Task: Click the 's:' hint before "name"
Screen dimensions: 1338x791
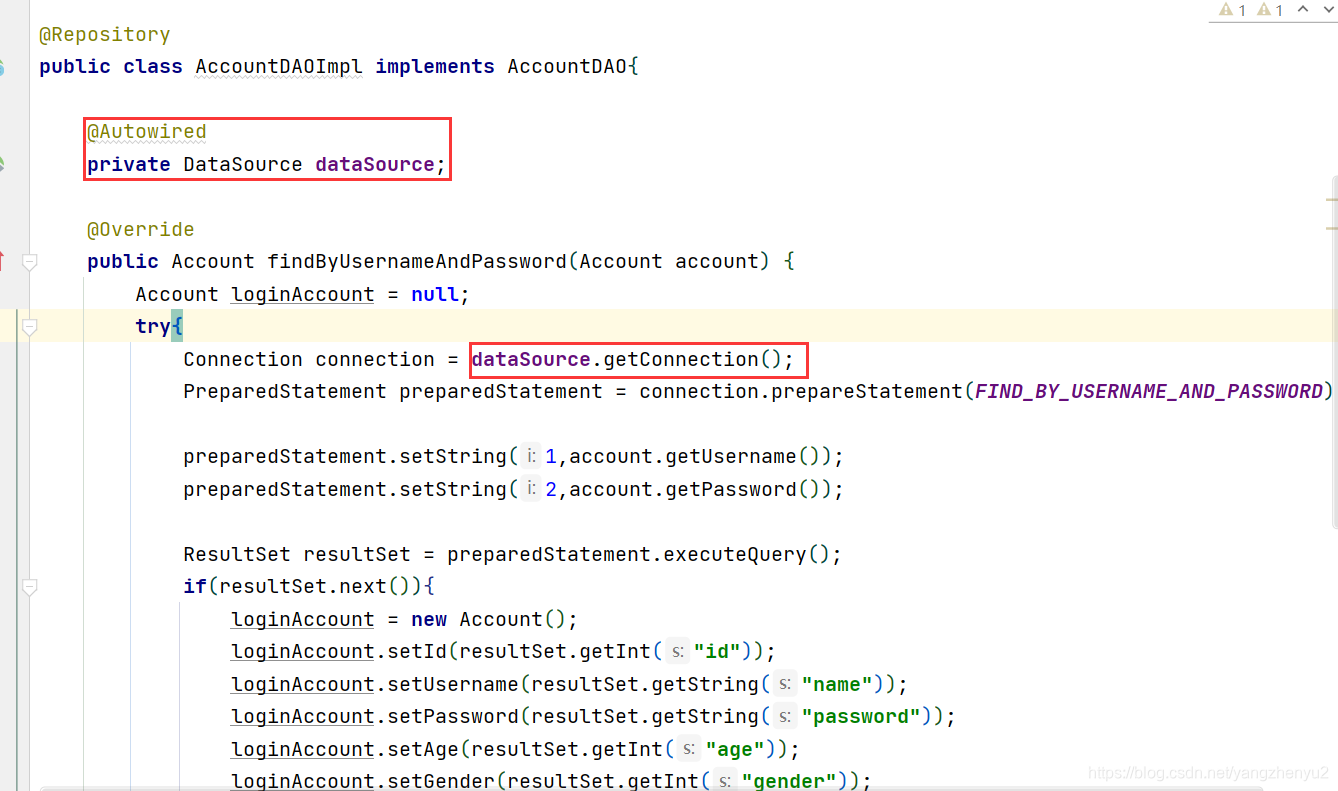Action: click(x=785, y=685)
